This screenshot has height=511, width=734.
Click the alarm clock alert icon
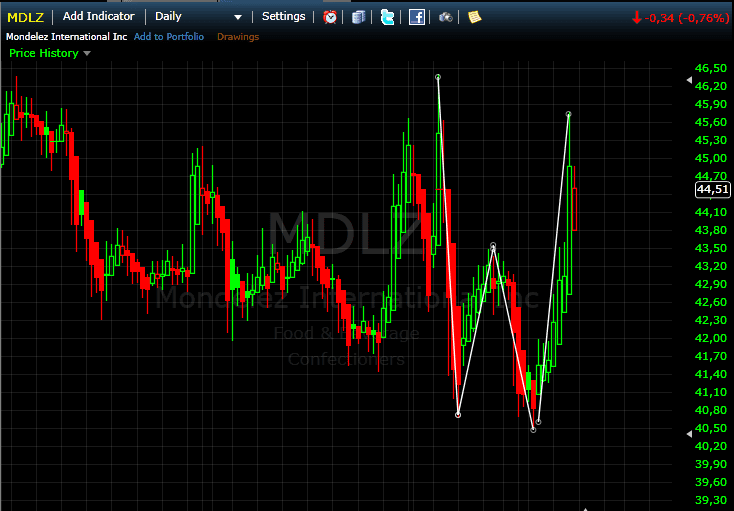pos(330,17)
